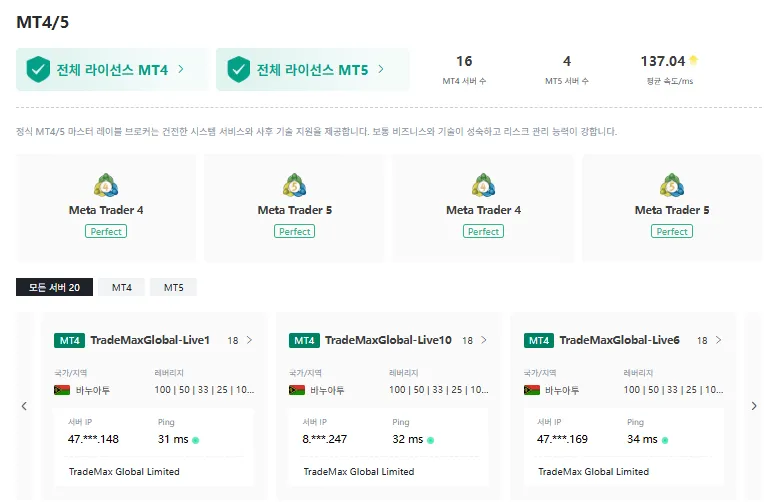Click MT4 badge on TradeMaxGlobal-Live6 card
The image size is (770, 502).
[x=539, y=340]
